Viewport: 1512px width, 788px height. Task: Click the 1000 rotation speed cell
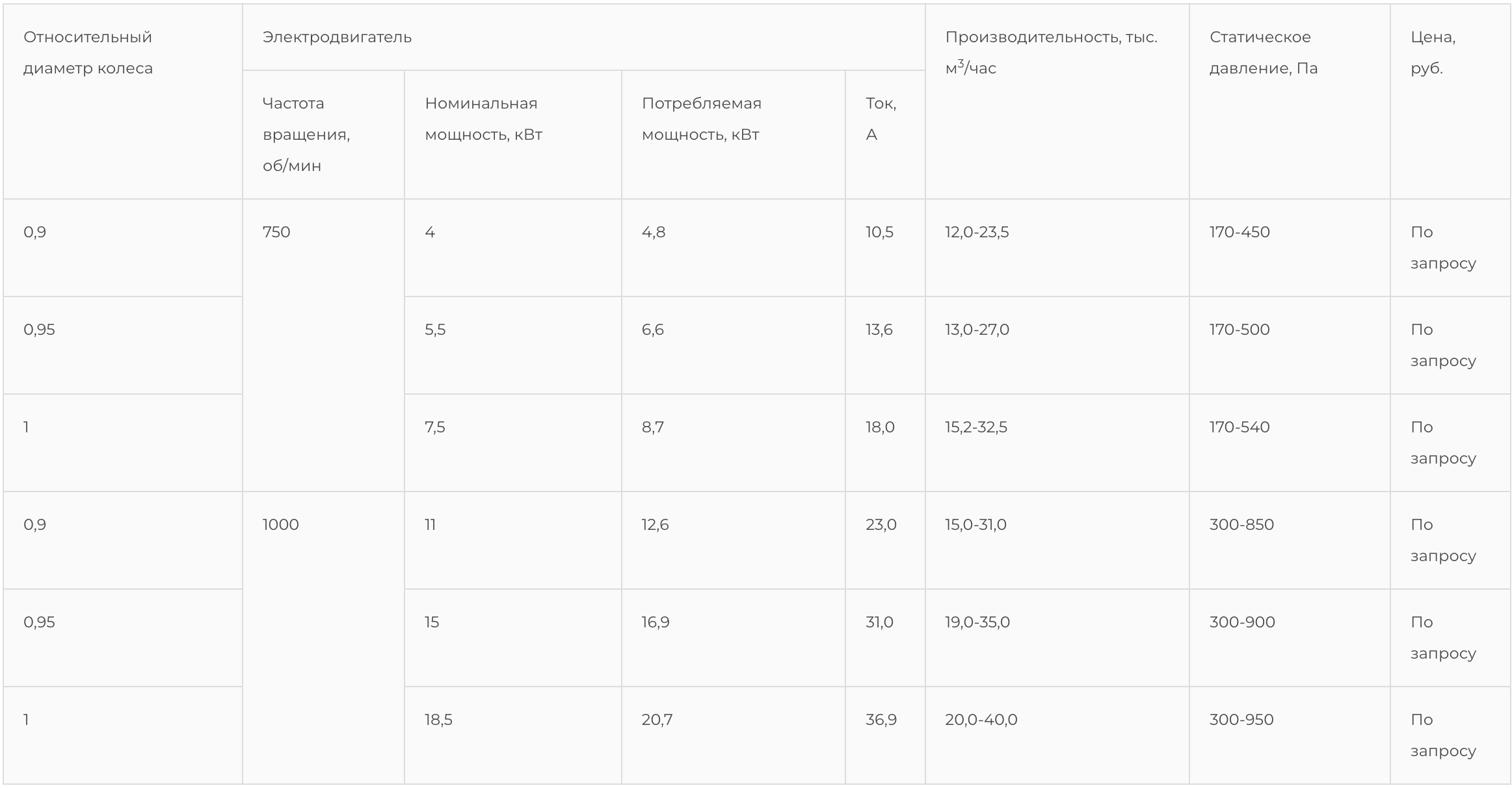280,525
